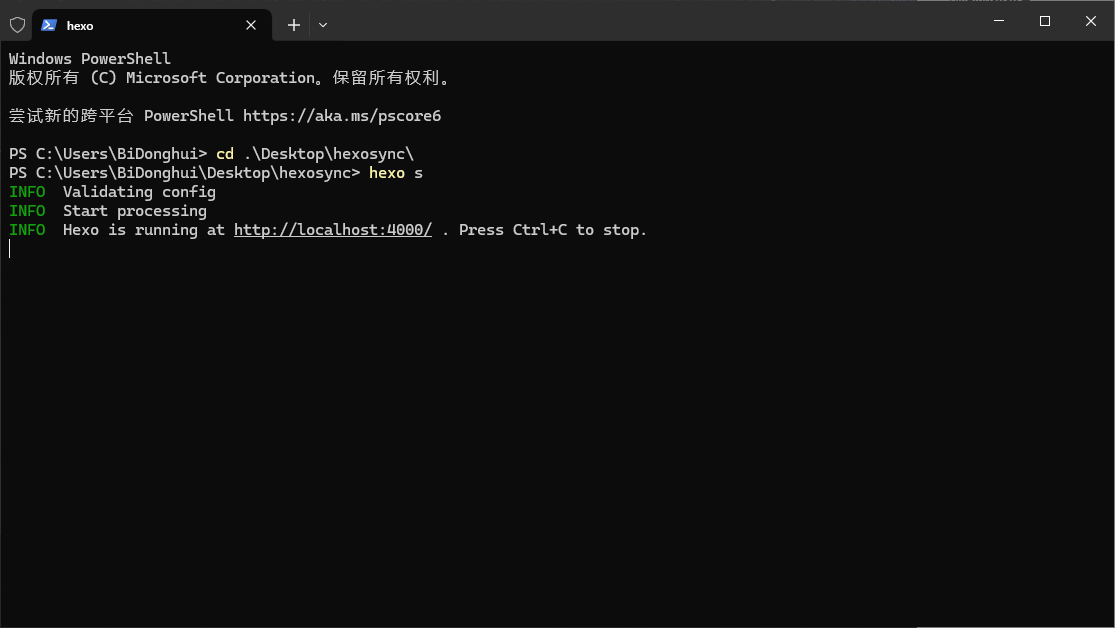Viewport: 1115px width, 628px height.
Task: Close the hexo tab with its X
Action: click(251, 25)
